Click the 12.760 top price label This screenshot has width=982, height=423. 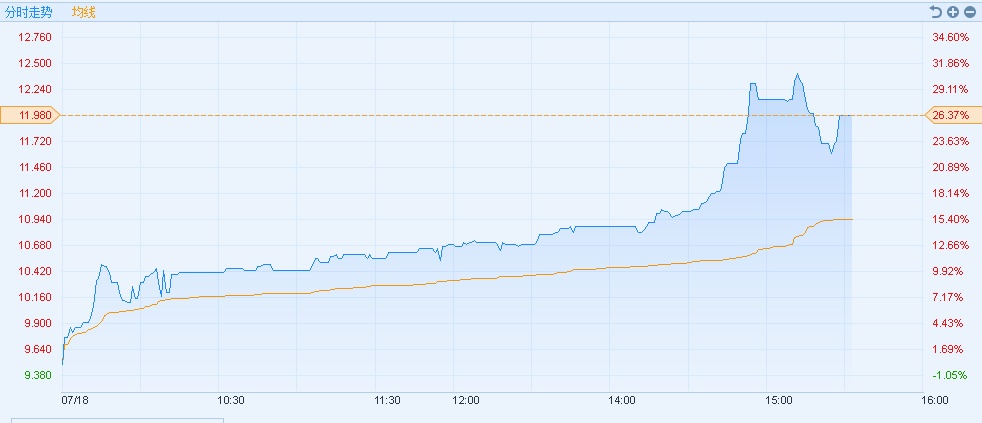point(35,37)
